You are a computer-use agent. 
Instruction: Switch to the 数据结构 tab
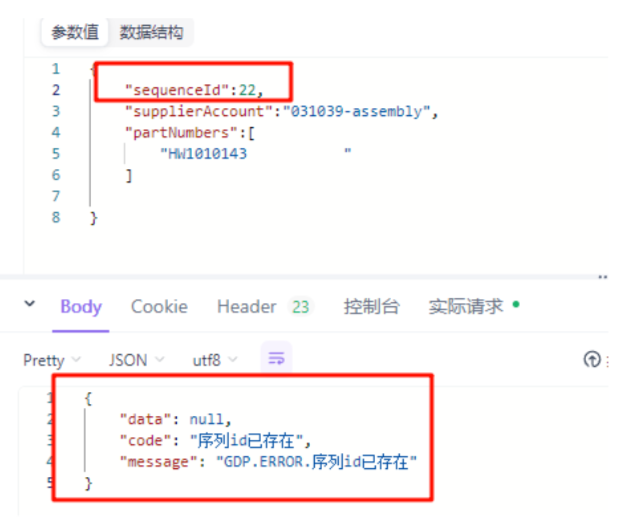point(151,32)
